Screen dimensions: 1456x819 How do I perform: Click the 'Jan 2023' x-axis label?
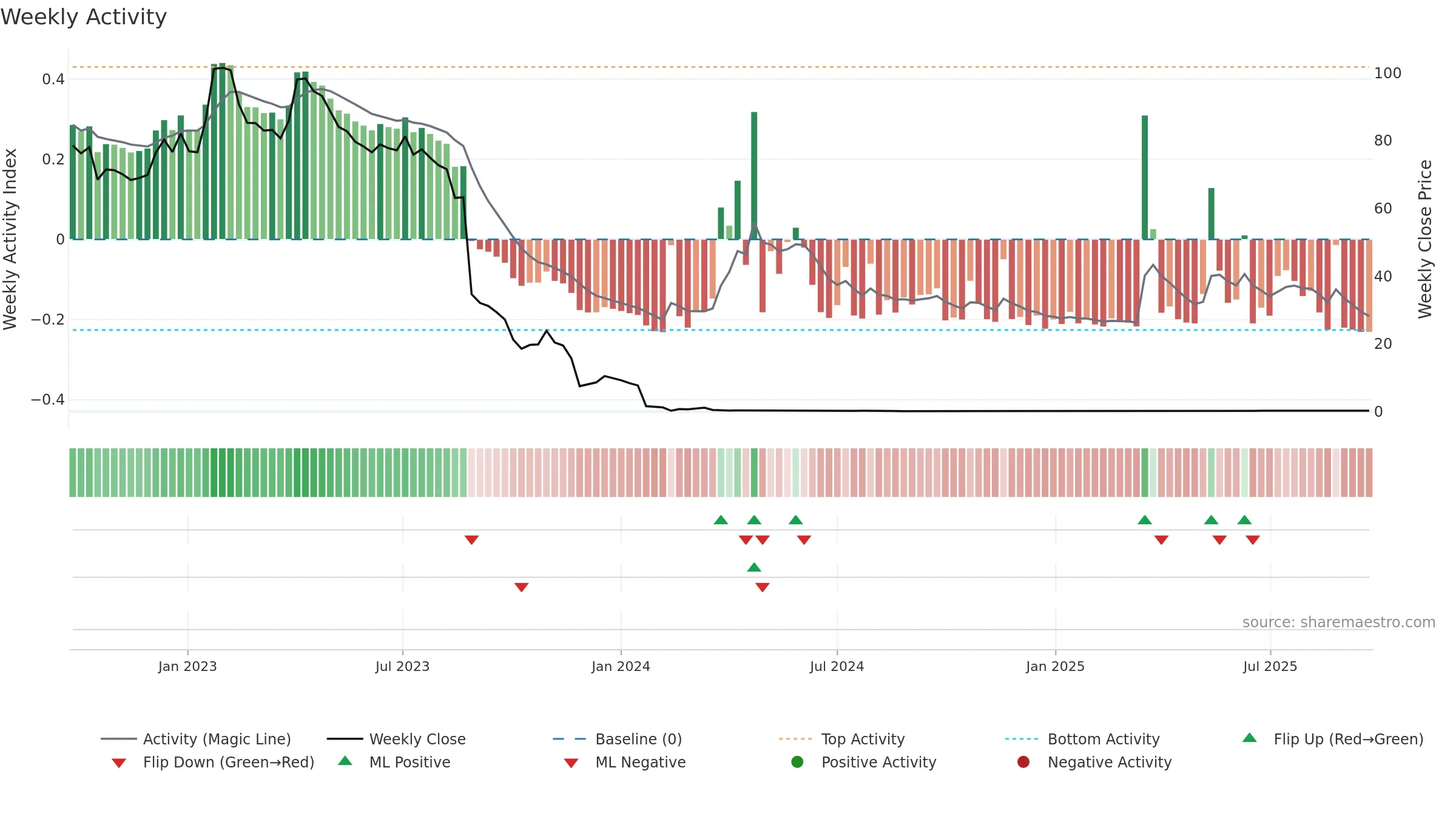pos(187,667)
